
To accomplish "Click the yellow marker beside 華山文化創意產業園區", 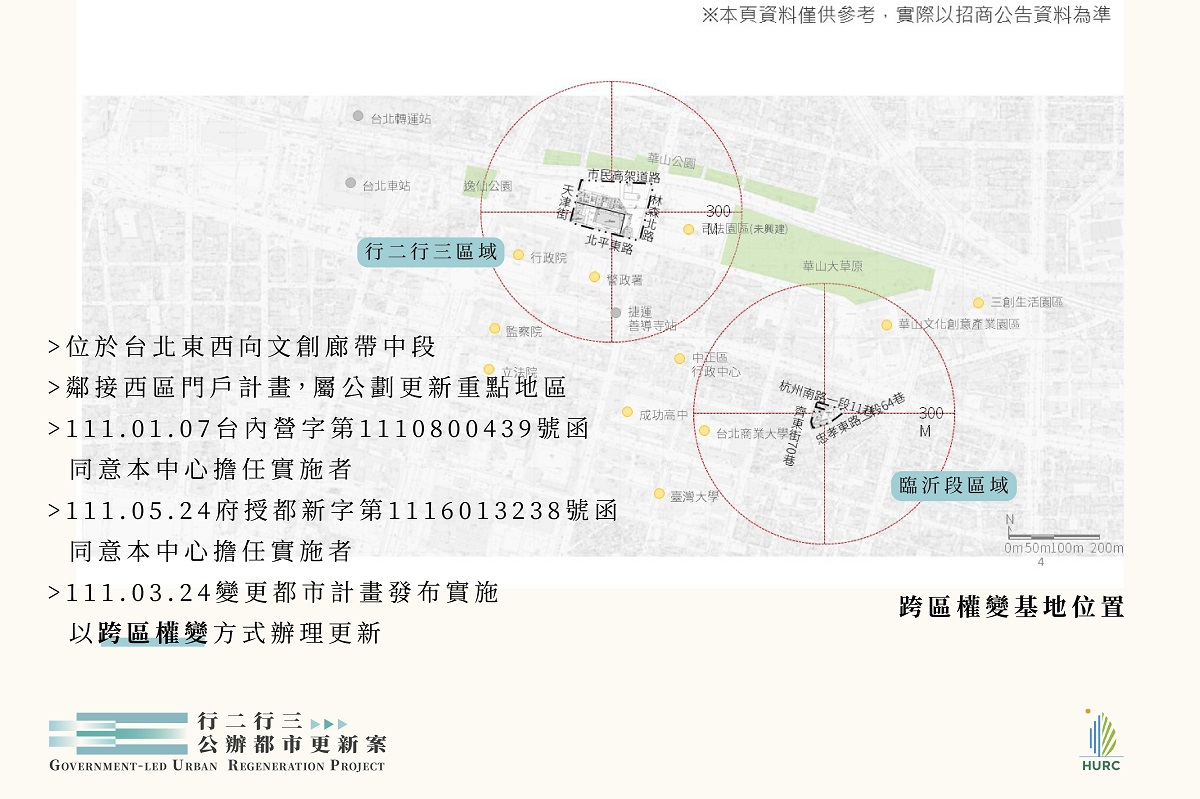I will click(886, 324).
